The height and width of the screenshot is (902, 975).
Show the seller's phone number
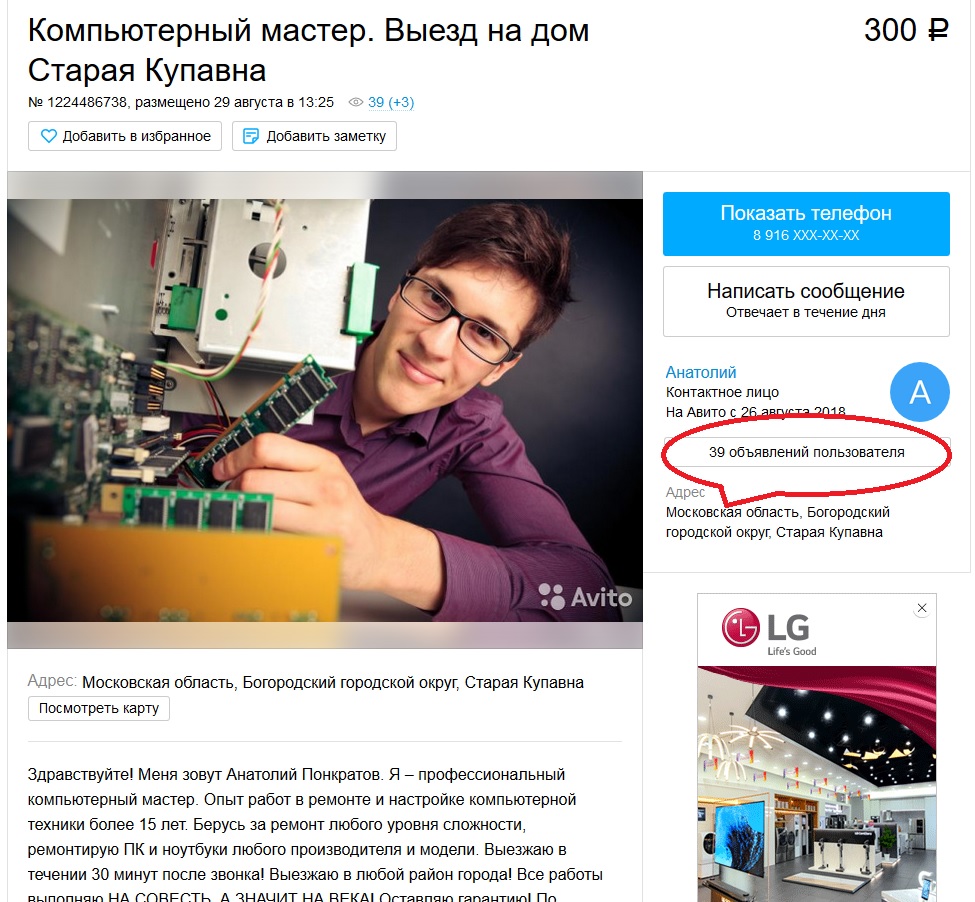coord(806,224)
